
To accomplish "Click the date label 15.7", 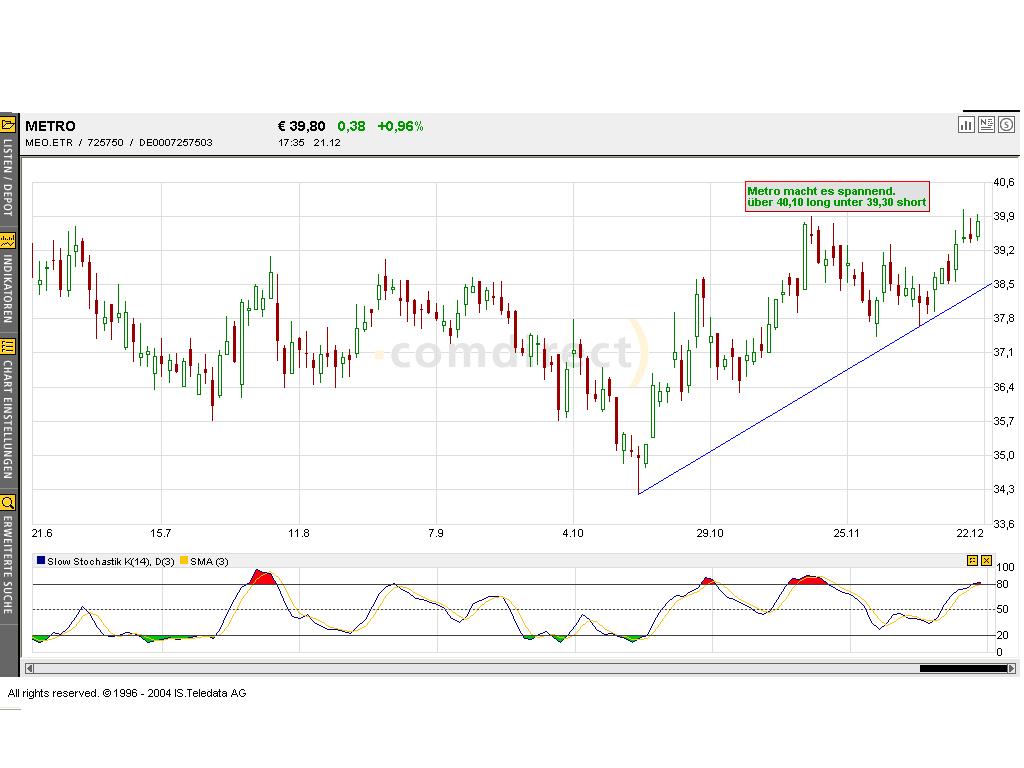I will click(x=160, y=533).
